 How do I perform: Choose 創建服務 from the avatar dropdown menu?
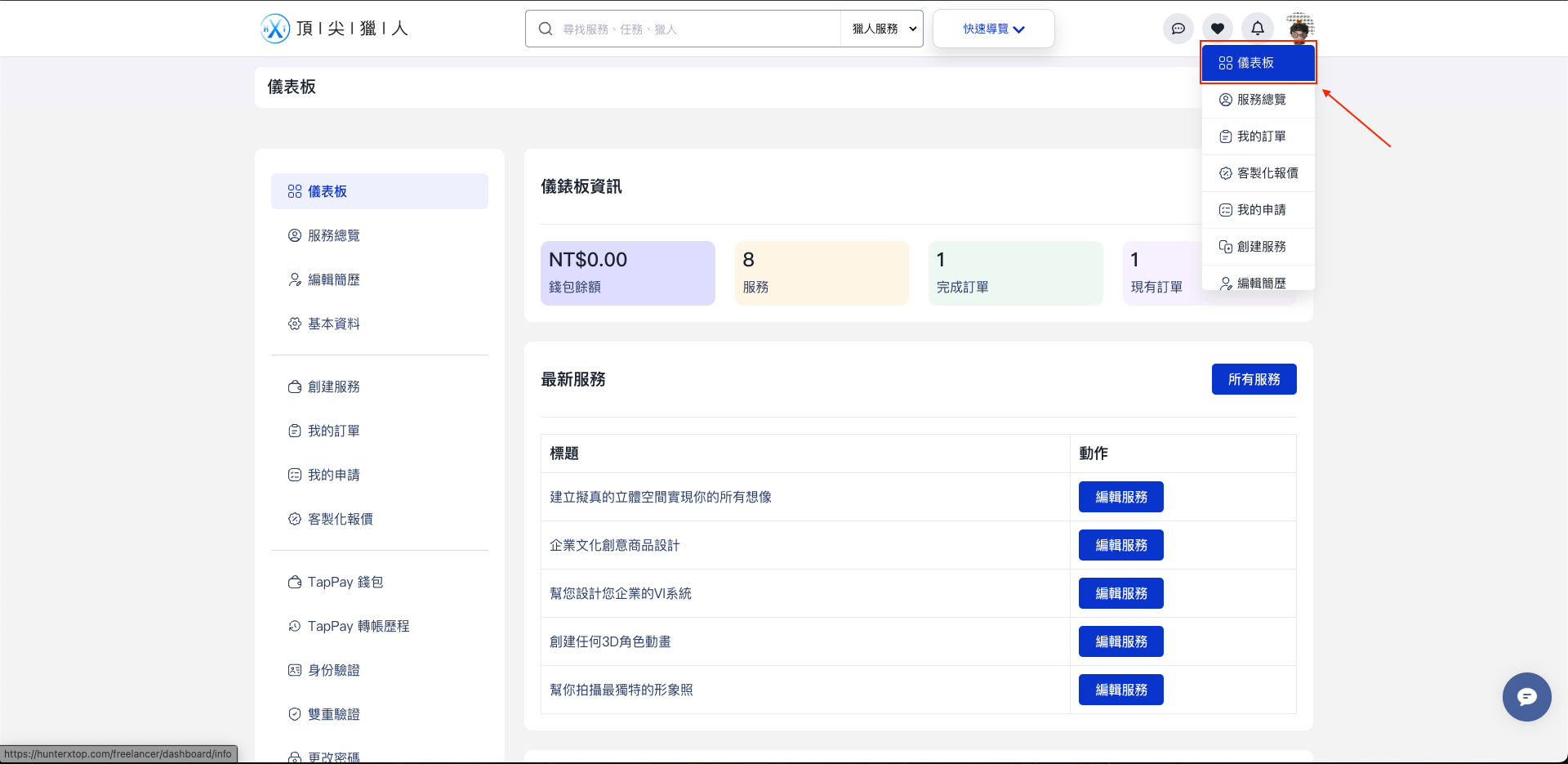[x=1260, y=247]
